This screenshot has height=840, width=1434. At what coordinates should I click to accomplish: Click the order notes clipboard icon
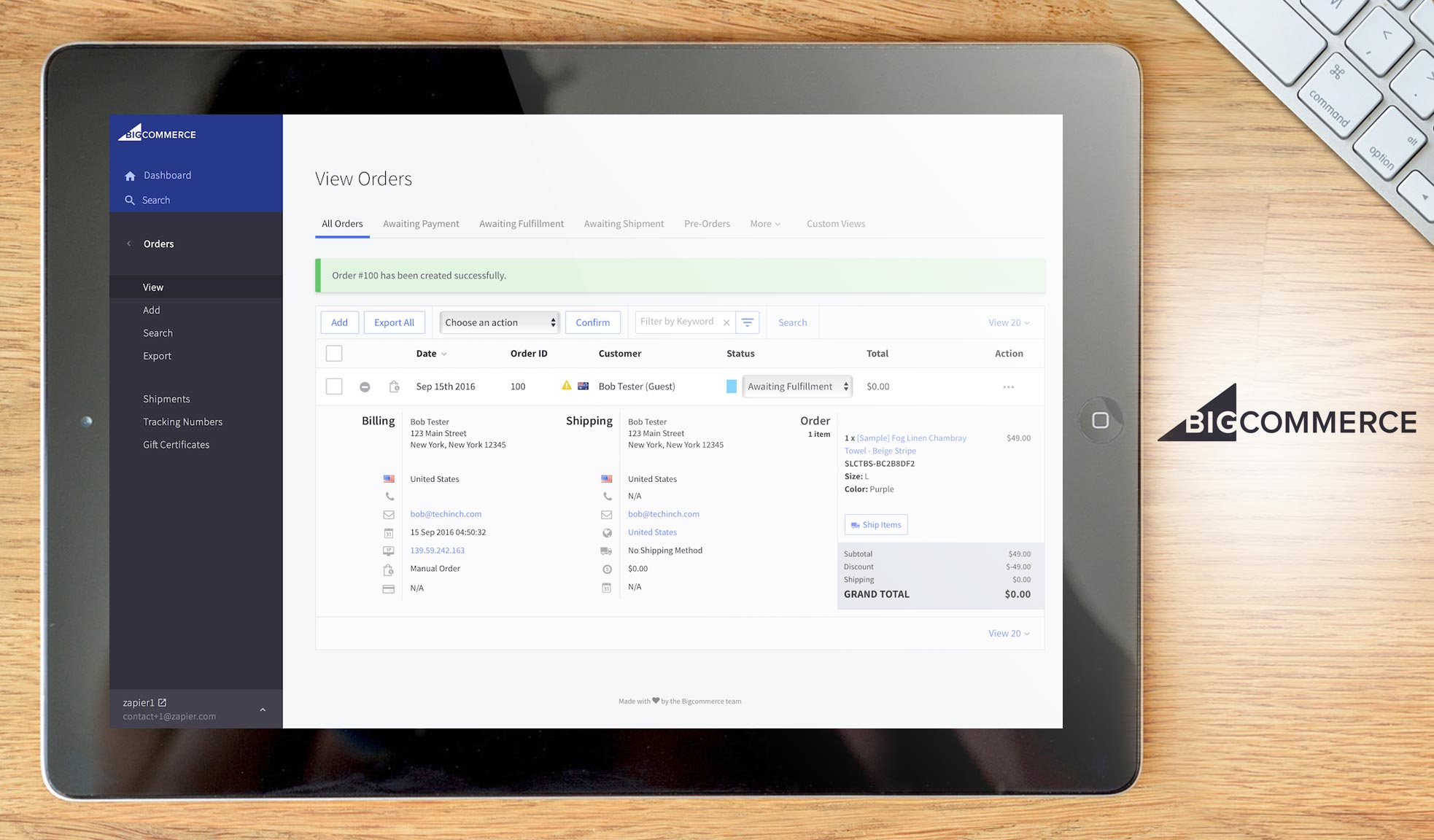pos(394,386)
